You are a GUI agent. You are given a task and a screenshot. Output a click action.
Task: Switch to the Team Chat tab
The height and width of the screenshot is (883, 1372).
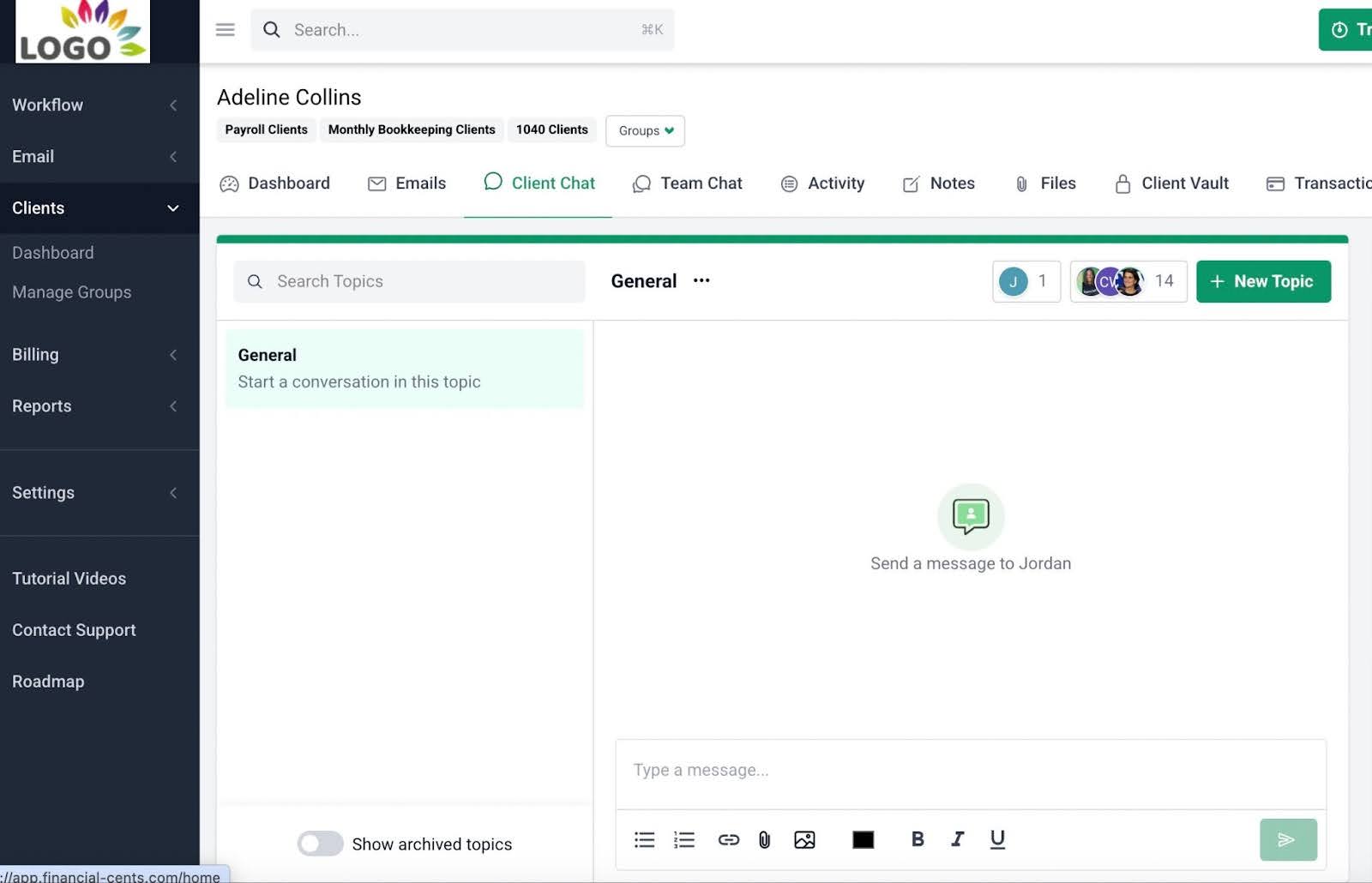pyautogui.click(x=687, y=183)
